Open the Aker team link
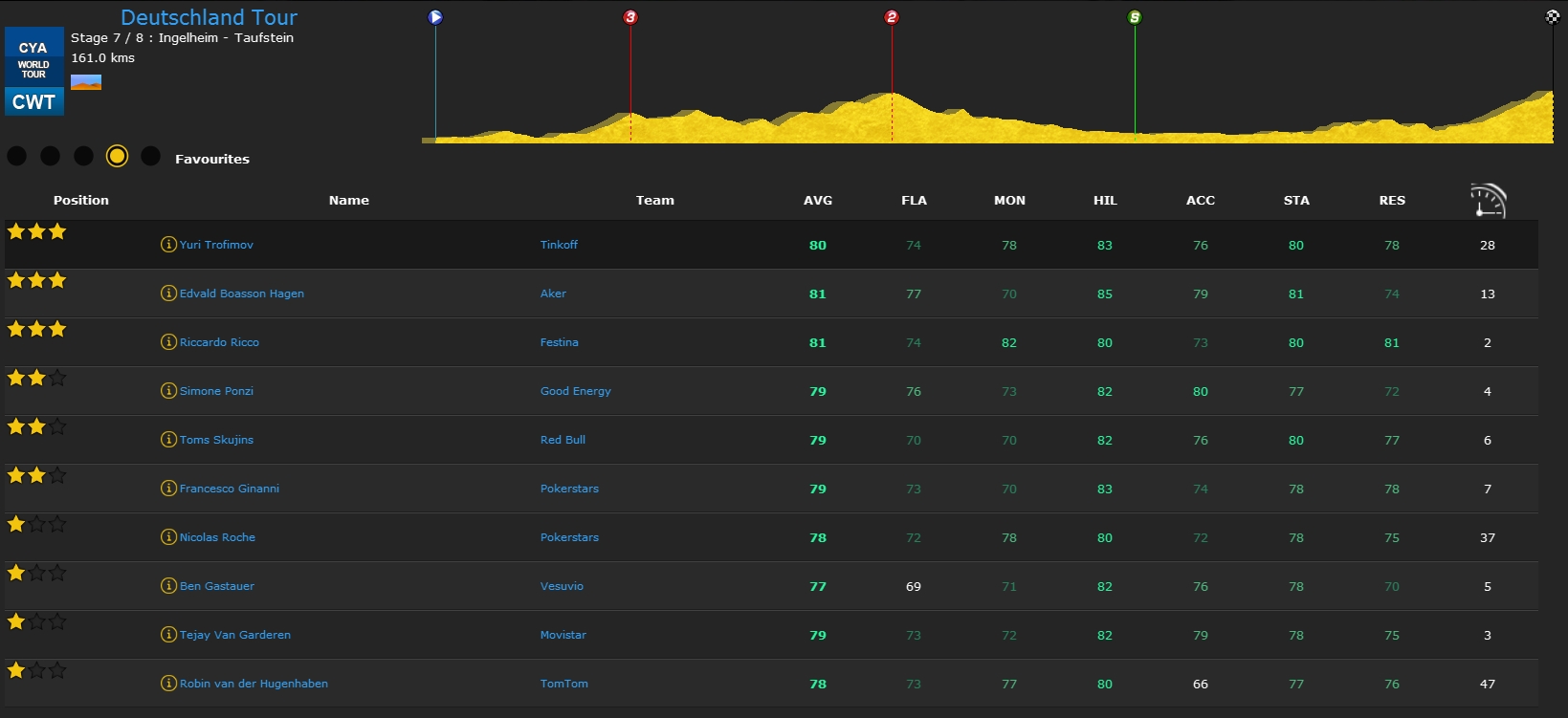Viewport: 1568px width, 718px height. pos(553,294)
